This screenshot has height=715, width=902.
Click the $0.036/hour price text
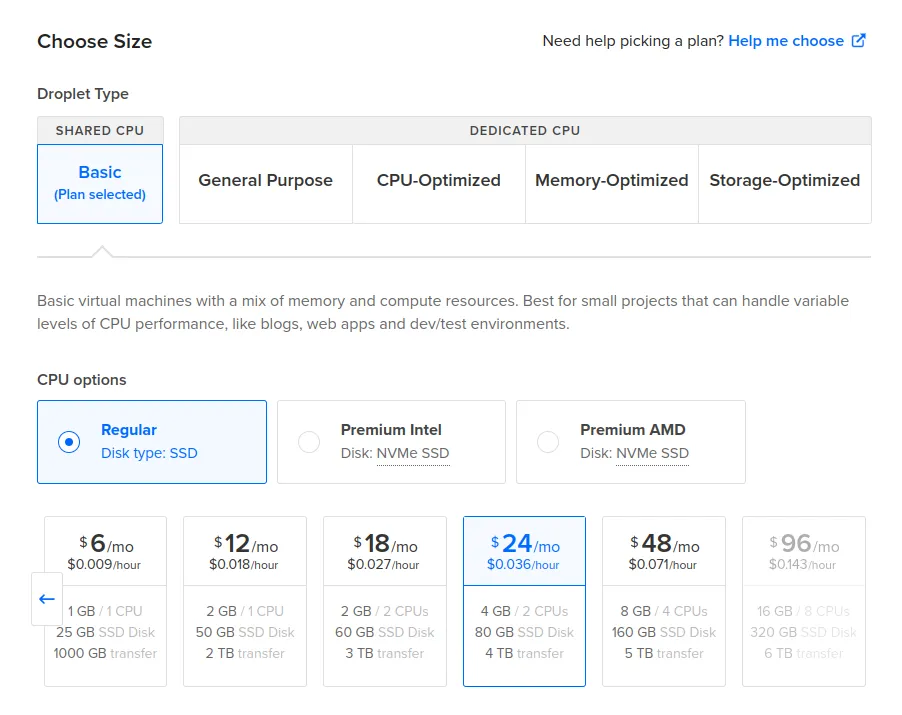click(x=523, y=564)
